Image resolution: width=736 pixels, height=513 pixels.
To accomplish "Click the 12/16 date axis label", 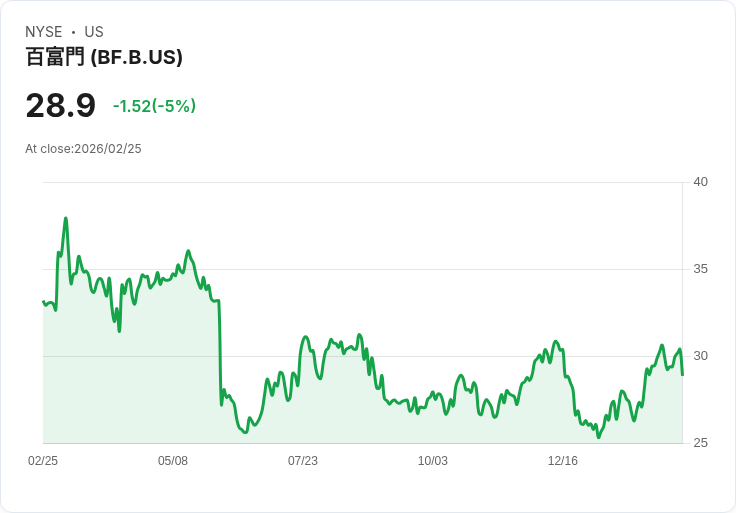I will click(x=563, y=461).
